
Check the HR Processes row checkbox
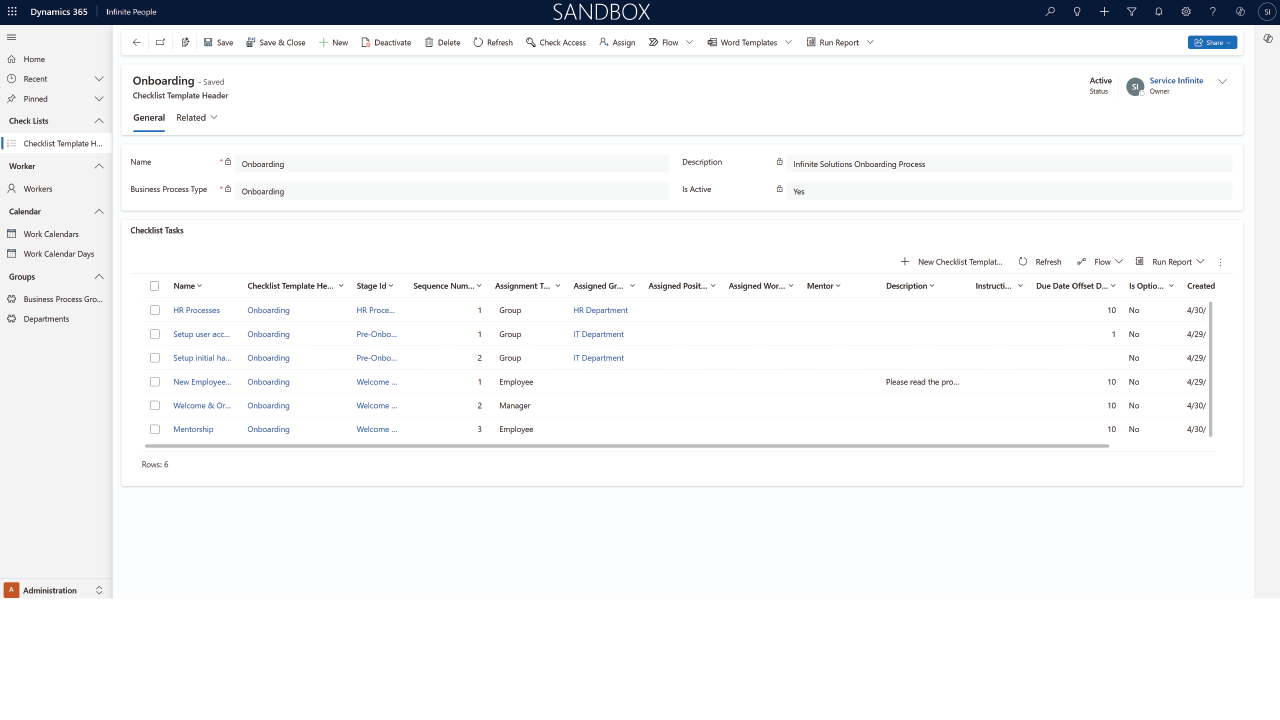pos(155,310)
